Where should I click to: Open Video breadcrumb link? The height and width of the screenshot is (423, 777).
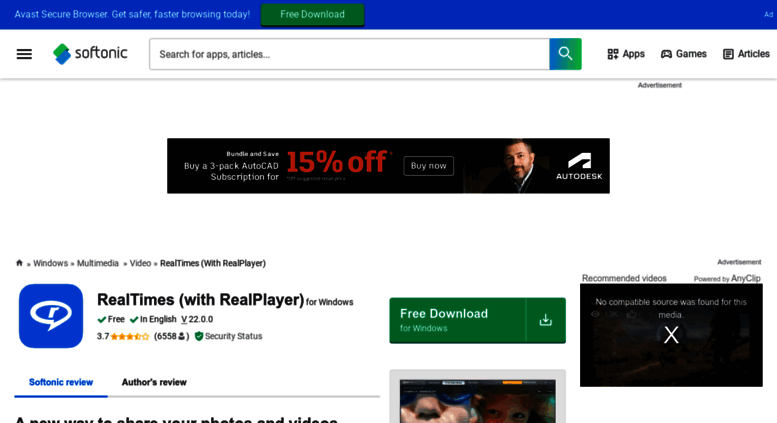(140, 264)
